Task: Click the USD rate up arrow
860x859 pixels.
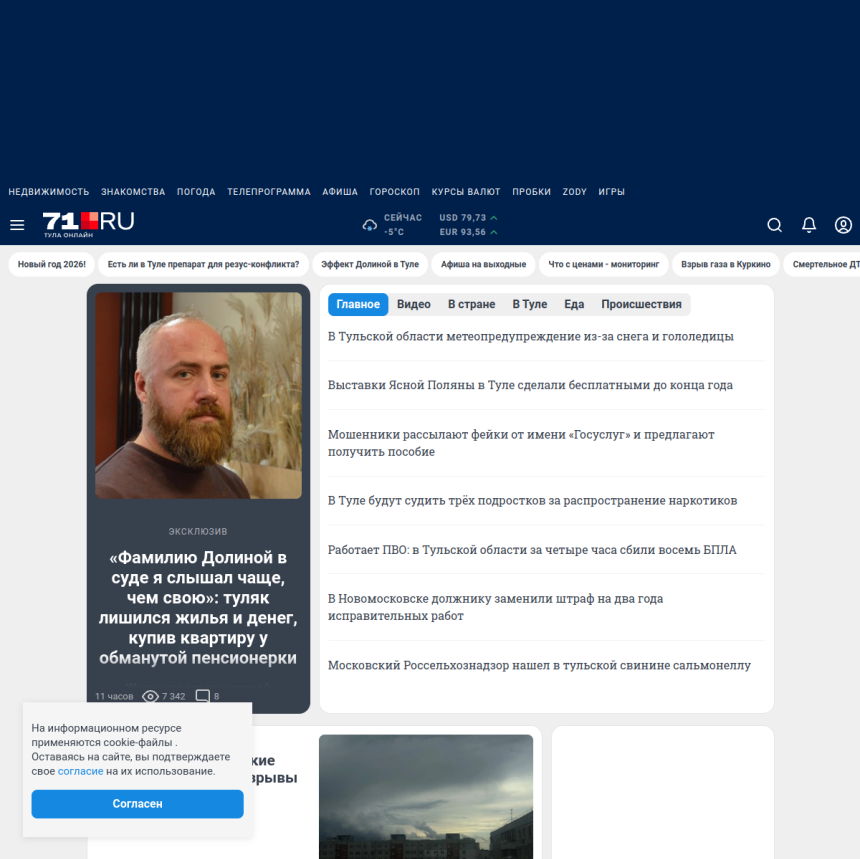Action: coord(494,218)
